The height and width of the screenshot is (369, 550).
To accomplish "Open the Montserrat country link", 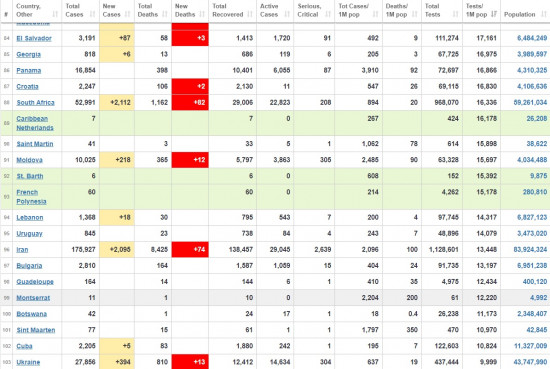I will pos(33,298).
